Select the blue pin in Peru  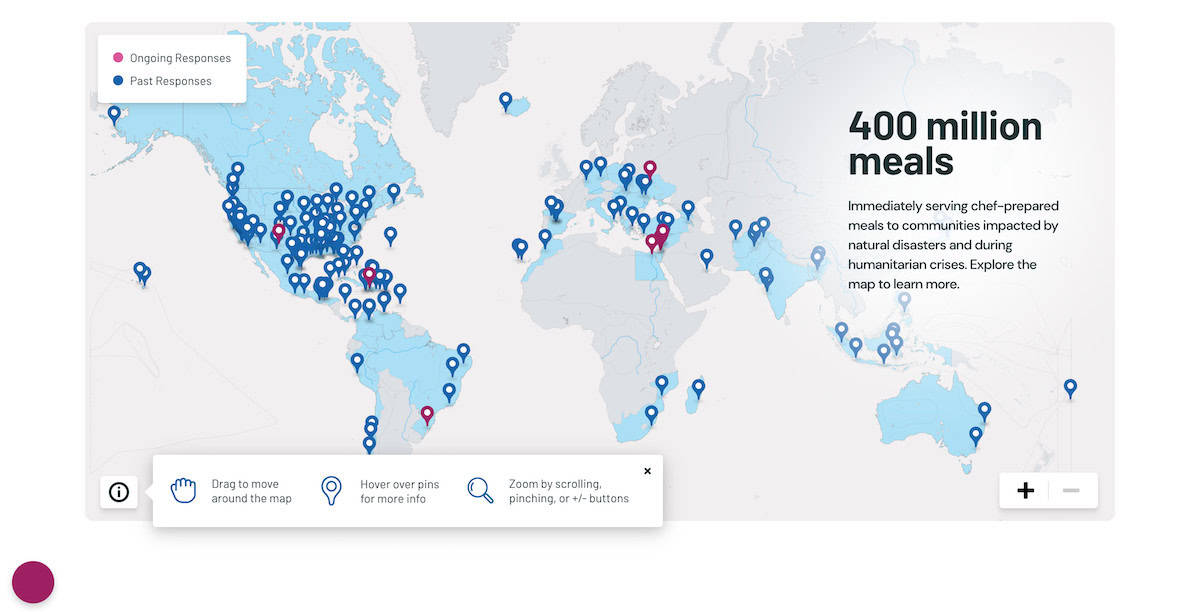point(357,361)
